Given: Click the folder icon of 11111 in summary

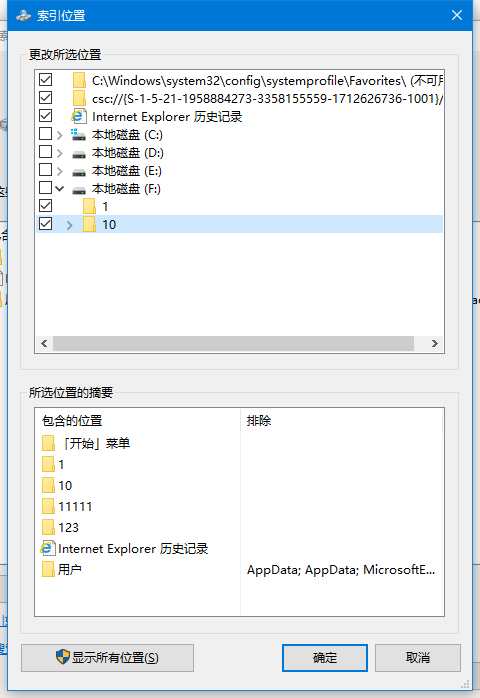Looking at the screenshot, I should 48,507.
